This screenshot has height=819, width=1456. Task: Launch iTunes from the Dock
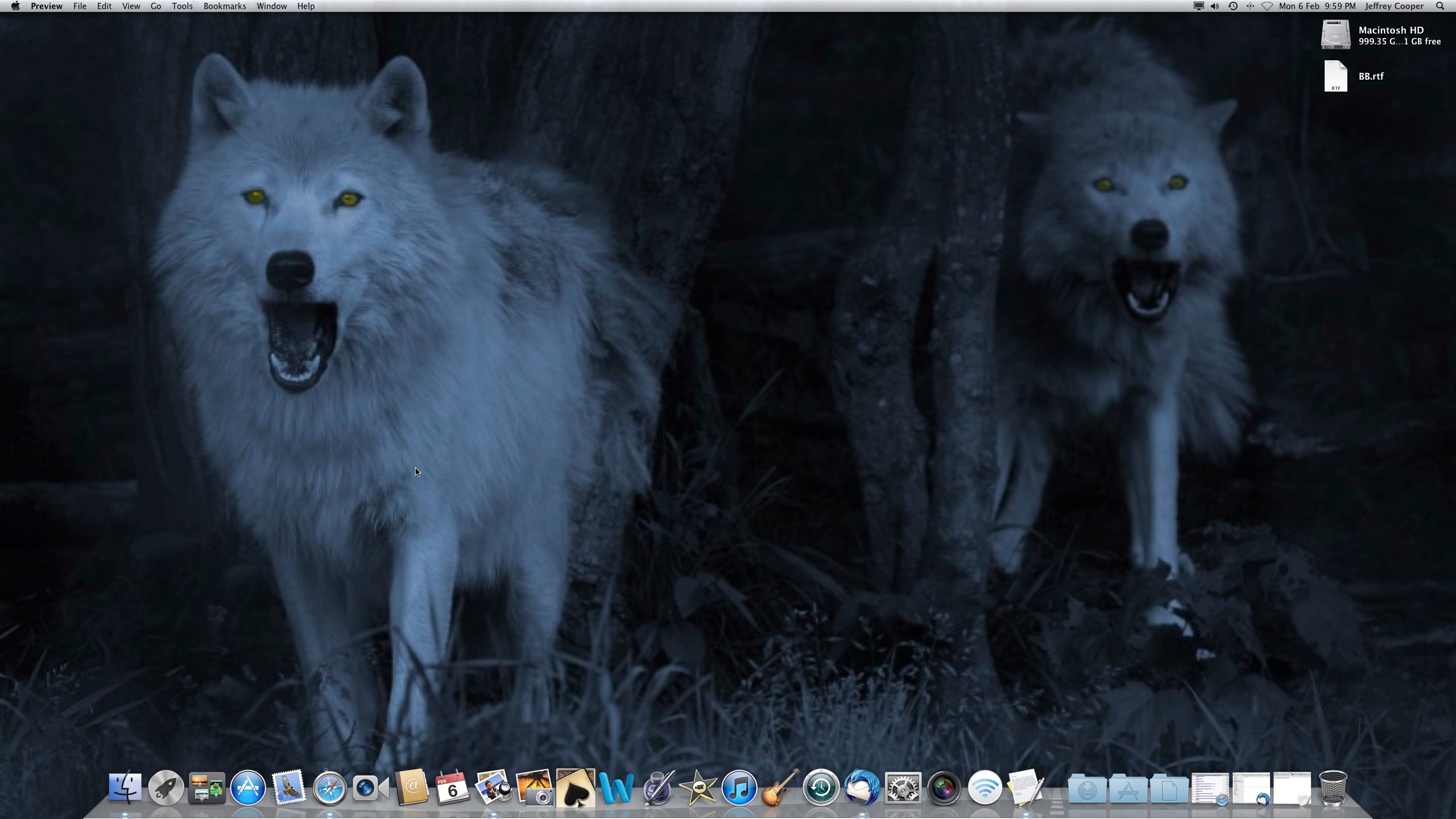(x=739, y=788)
